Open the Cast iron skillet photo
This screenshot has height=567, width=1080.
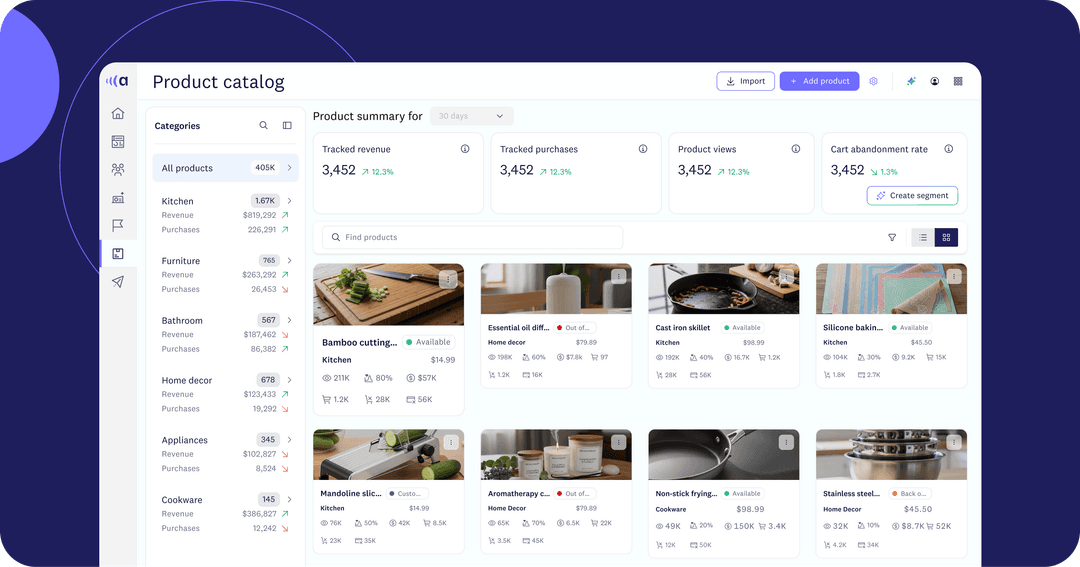pyautogui.click(x=724, y=289)
